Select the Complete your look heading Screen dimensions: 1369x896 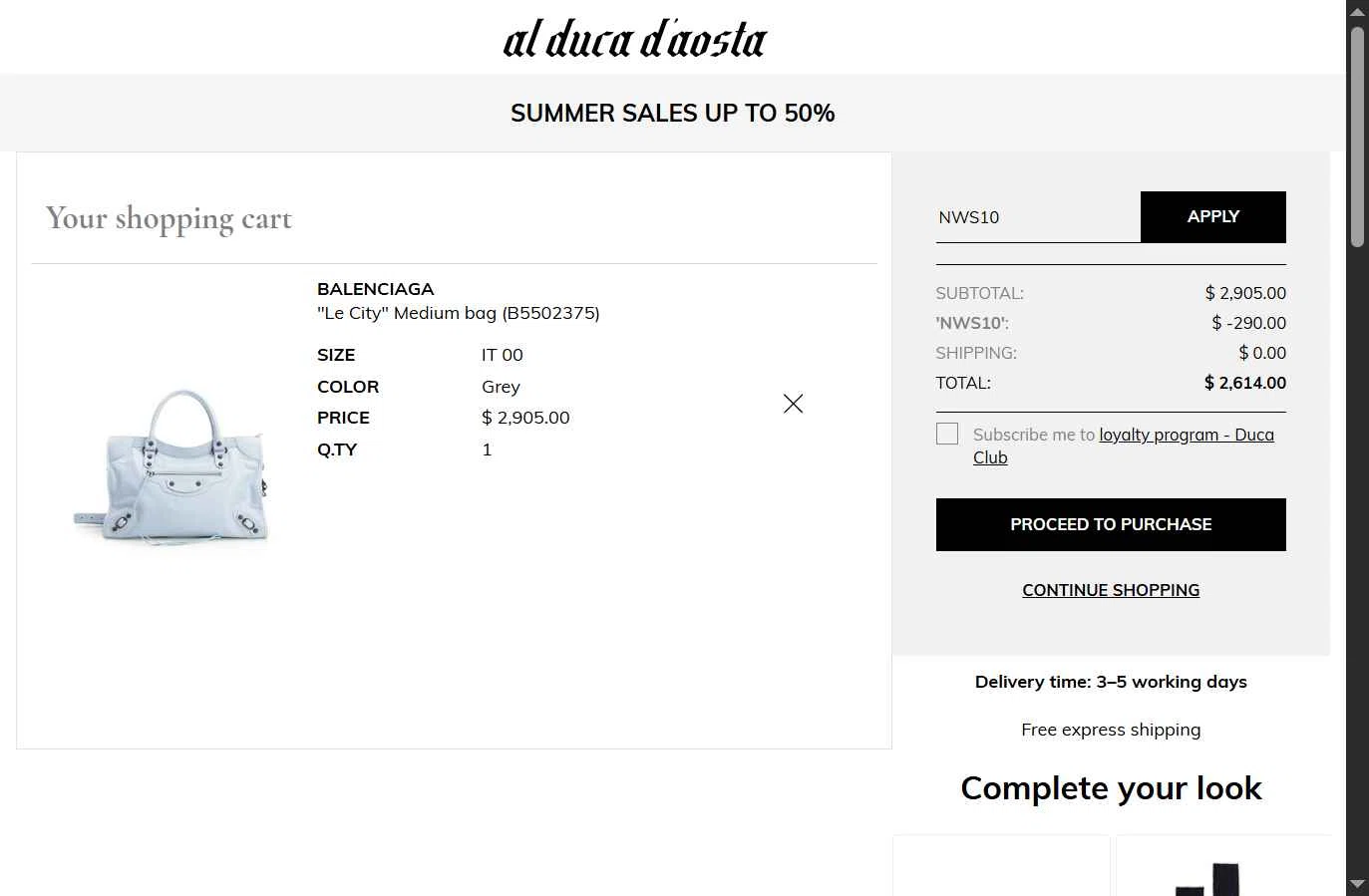(1111, 788)
